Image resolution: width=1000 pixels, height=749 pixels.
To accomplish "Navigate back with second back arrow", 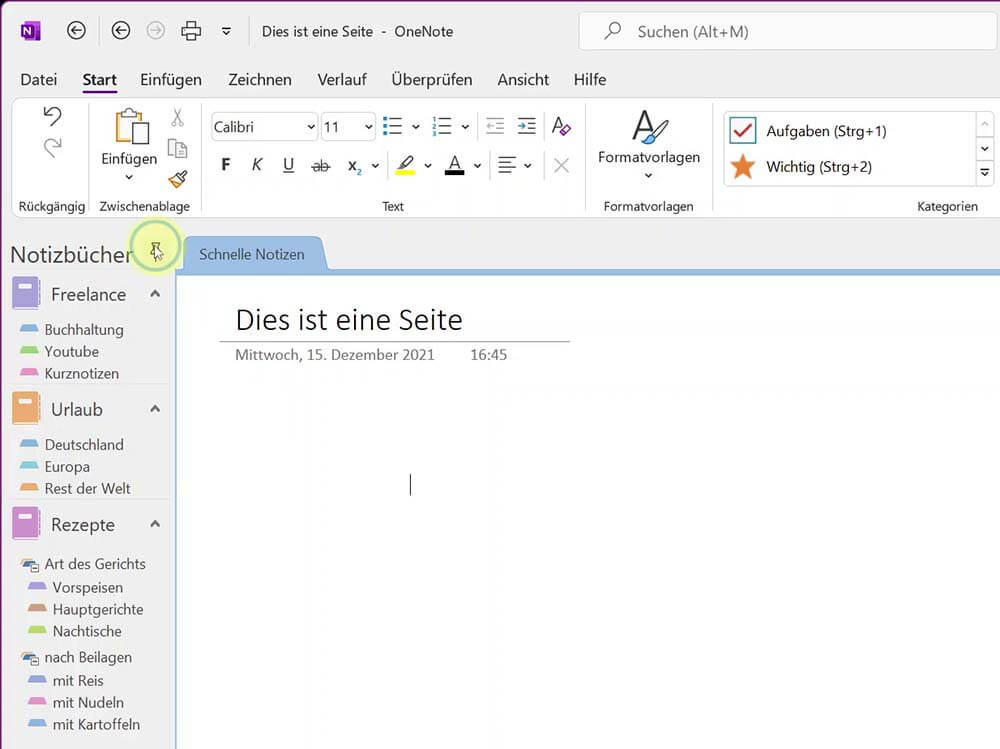I will pyautogui.click(x=121, y=31).
